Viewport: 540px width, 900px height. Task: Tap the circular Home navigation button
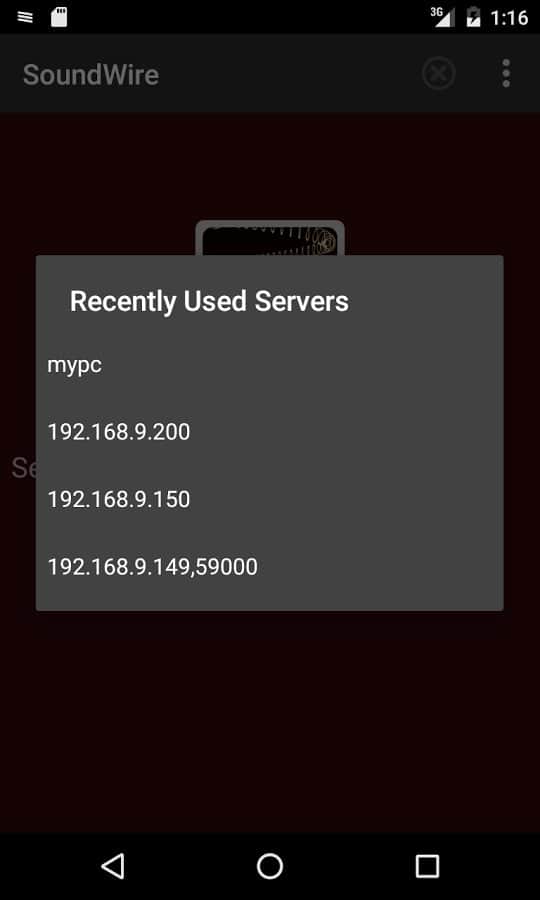coord(270,866)
